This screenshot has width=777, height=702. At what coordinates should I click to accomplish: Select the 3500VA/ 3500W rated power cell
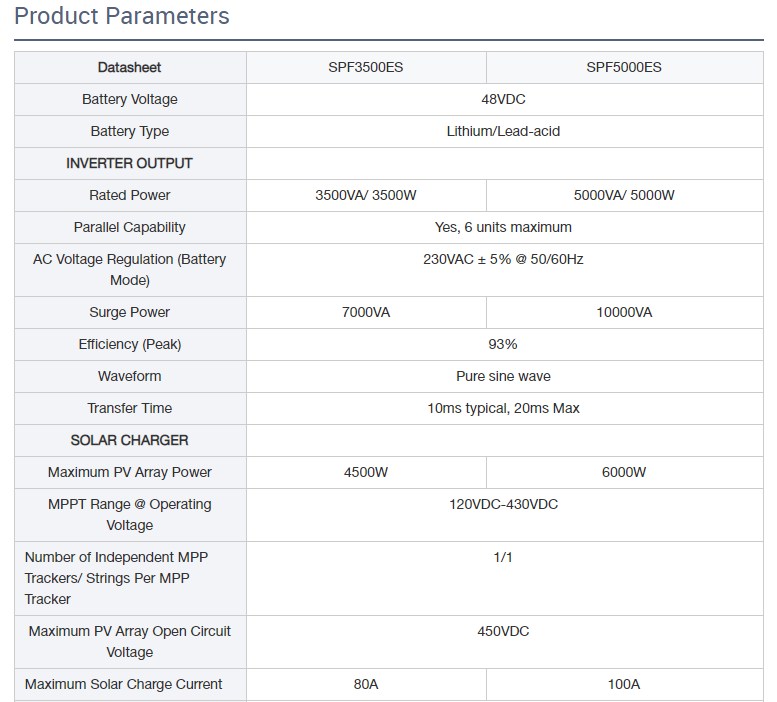(x=366, y=195)
